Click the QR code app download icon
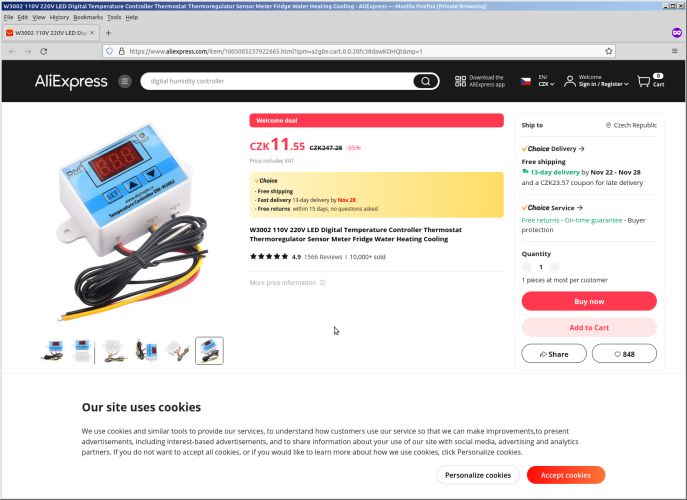Image resolution: width=687 pixels, height=500 pixels. 460,81
